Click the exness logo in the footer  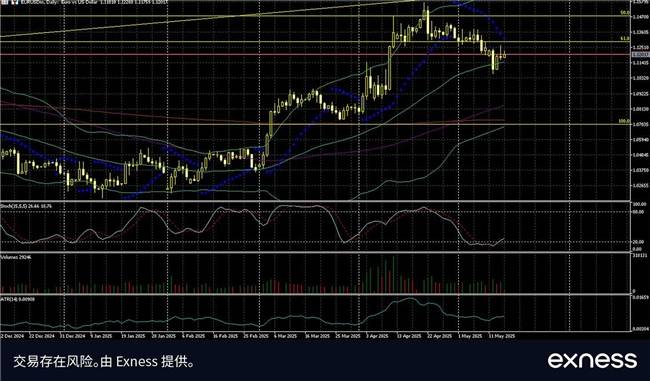592,360
